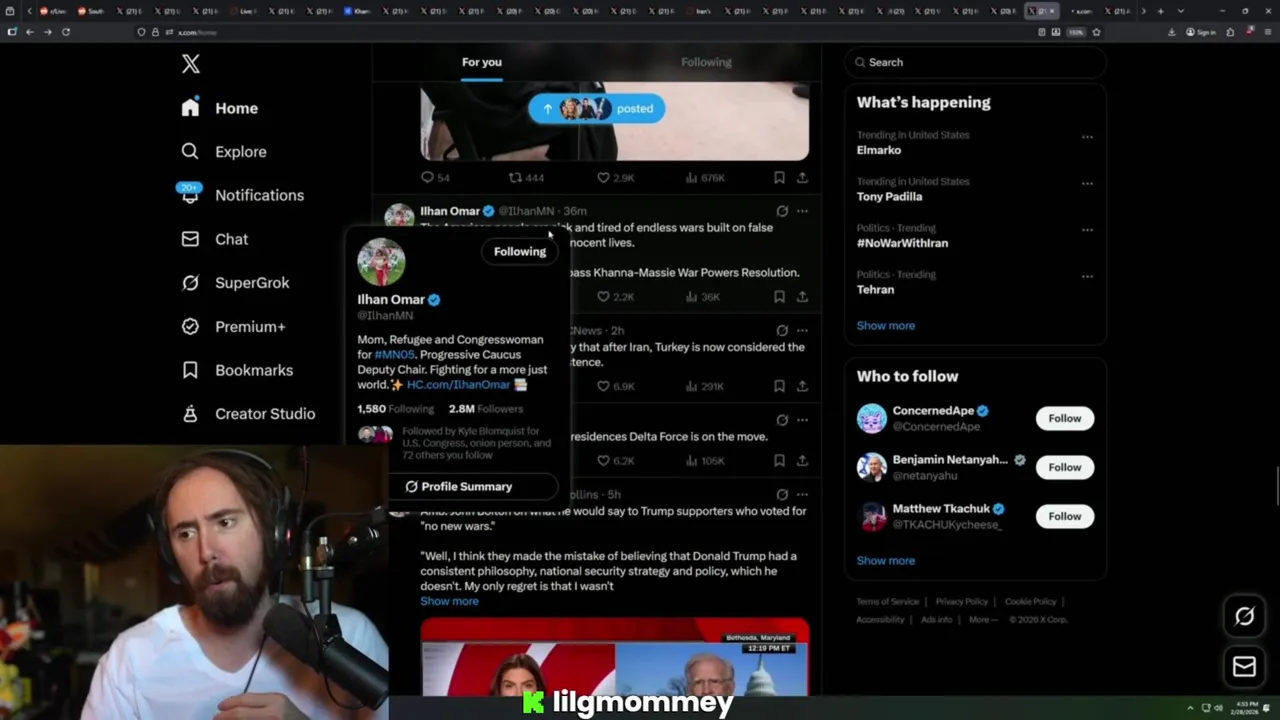Like the Delta Force post with 6.2K likes
The image size is (1280, 720).
pyautogui.click(x=615, y=461)
